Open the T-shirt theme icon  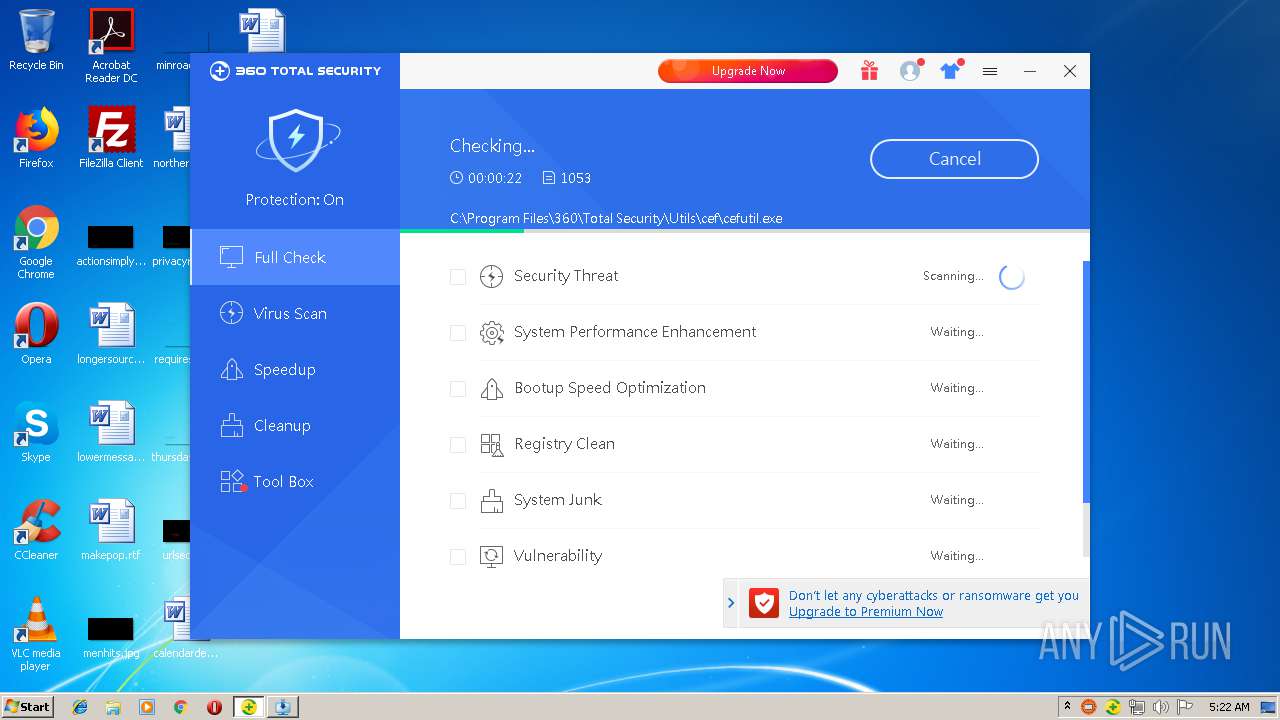point(950,71)
